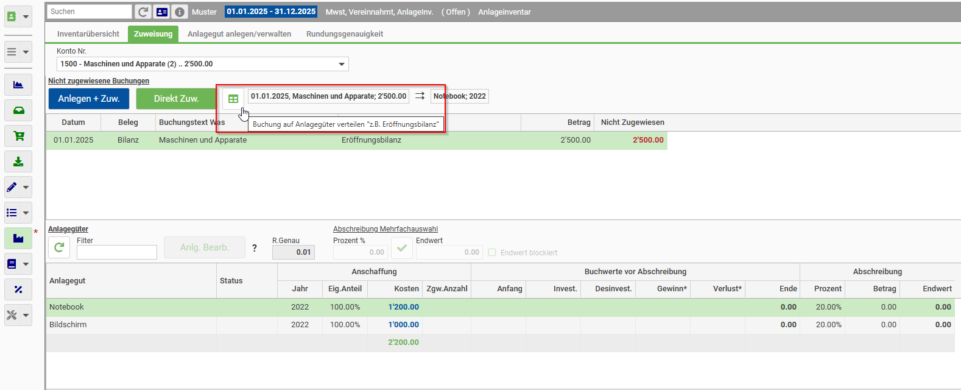961x390 pixels.
Task: Toggle the Endwert blockiert checkbox
Action: (492, 252)
